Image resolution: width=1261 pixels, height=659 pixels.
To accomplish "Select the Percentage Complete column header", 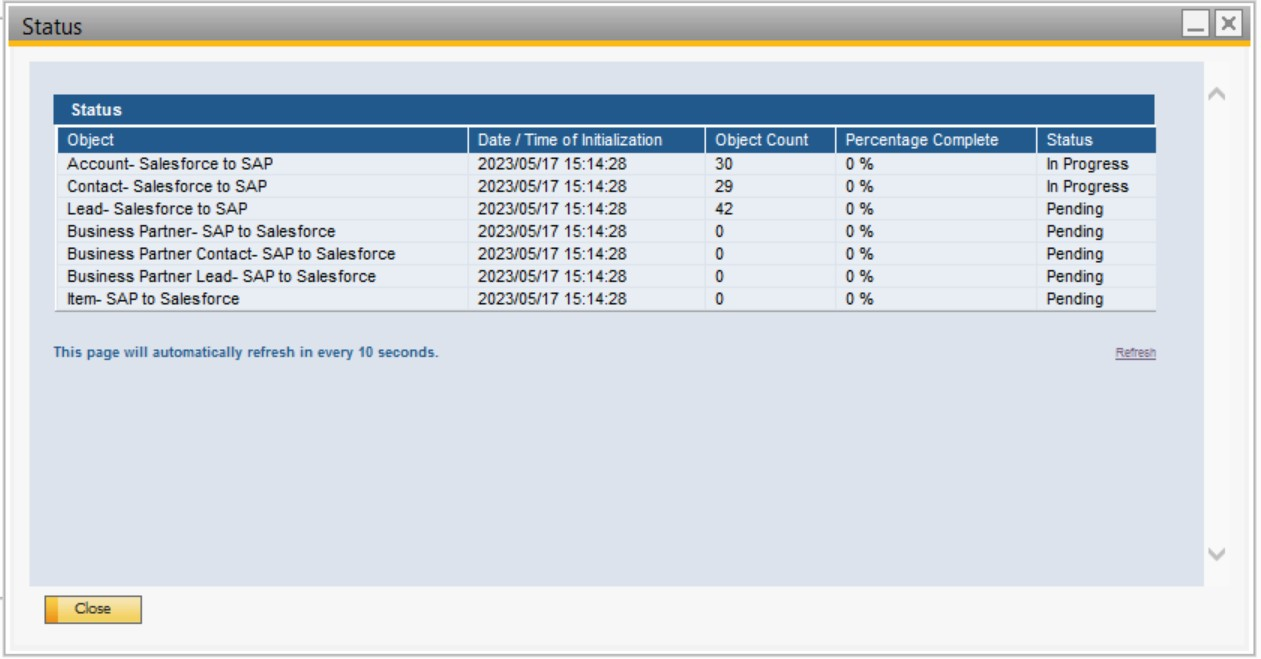I will (921, 140).
